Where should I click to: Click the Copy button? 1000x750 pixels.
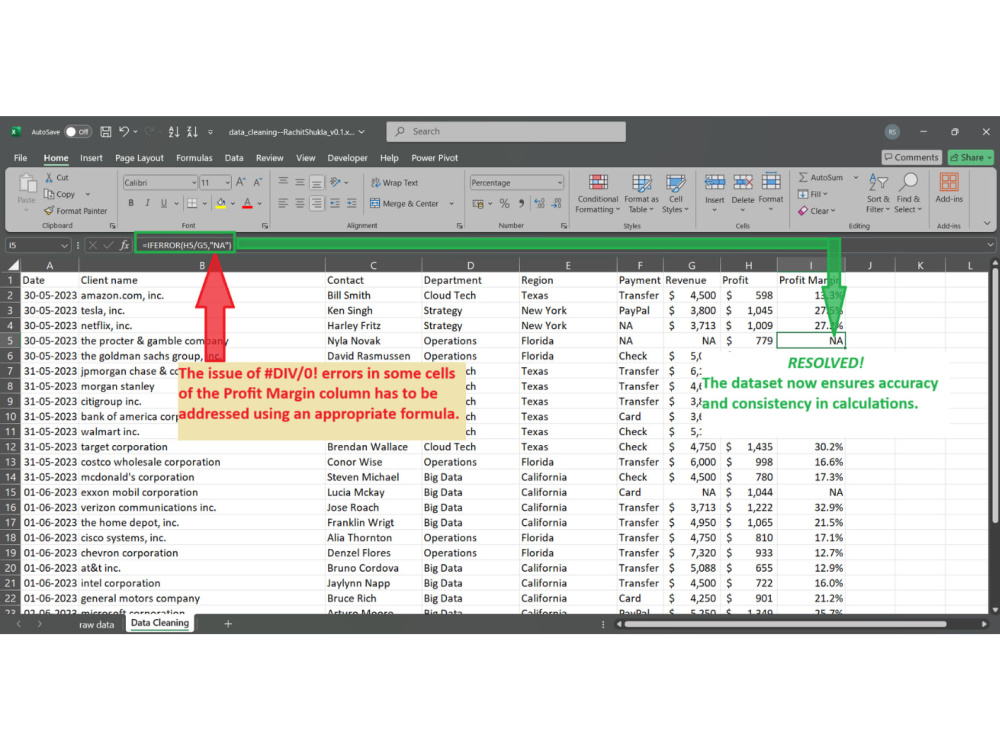(60, 194)
